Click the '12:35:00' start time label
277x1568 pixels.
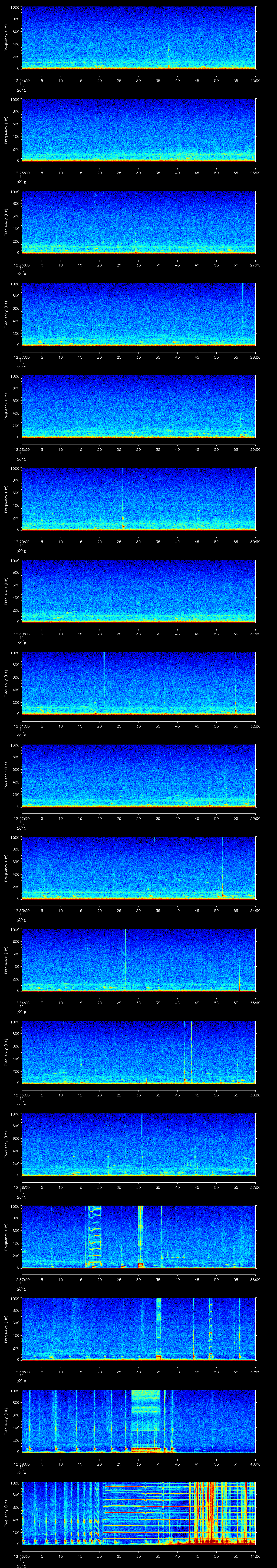point(21,1095)
